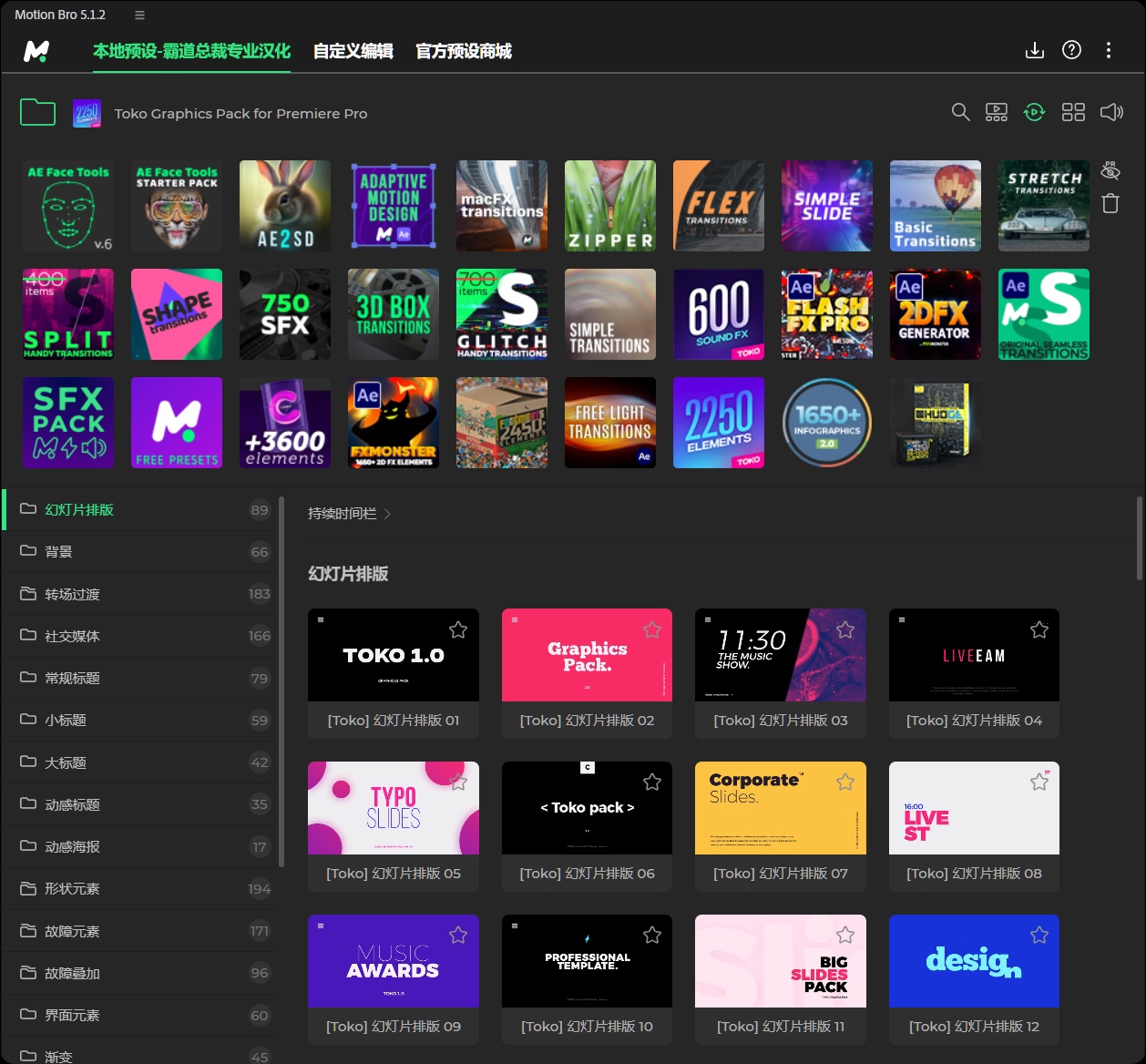Pick the blue design preset thumbnail
This screenshot has width=1146, height=1064.
pos(974,961)
